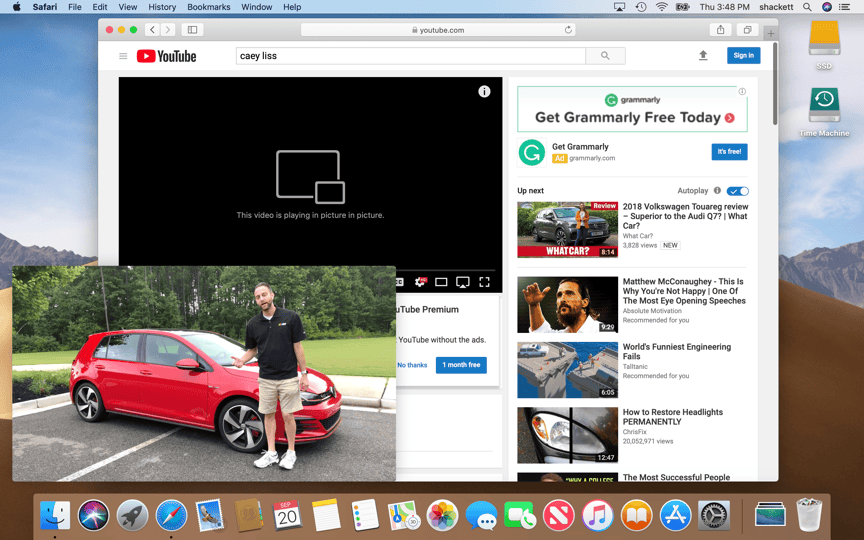The height and width of the screenshot is (540, 864).
Task: Open the History menu
Action: coord(162,7)
